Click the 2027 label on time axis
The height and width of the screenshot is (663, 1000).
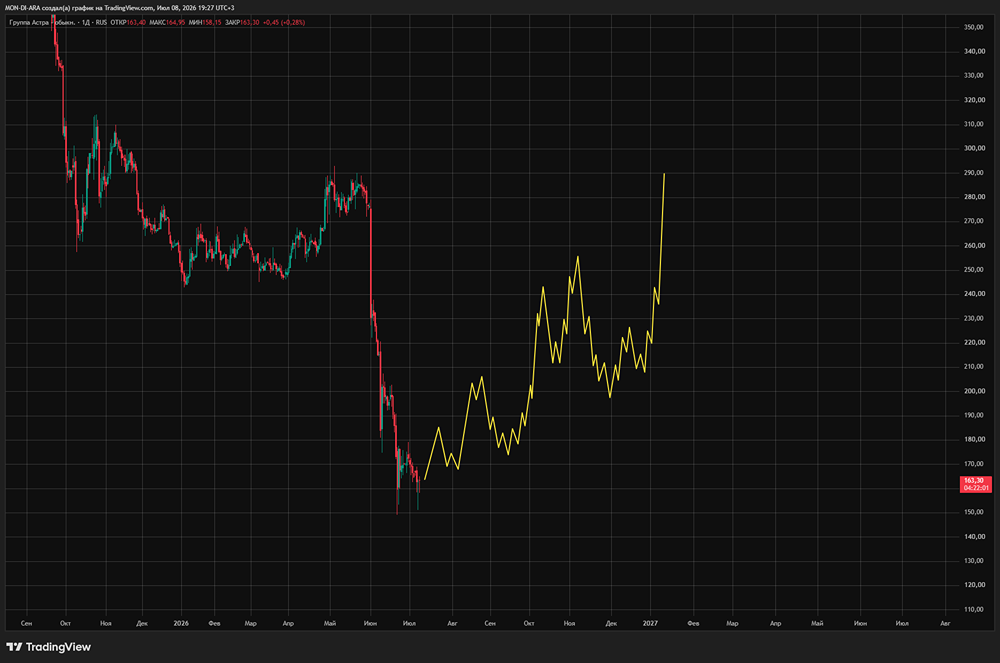[650, 623]
